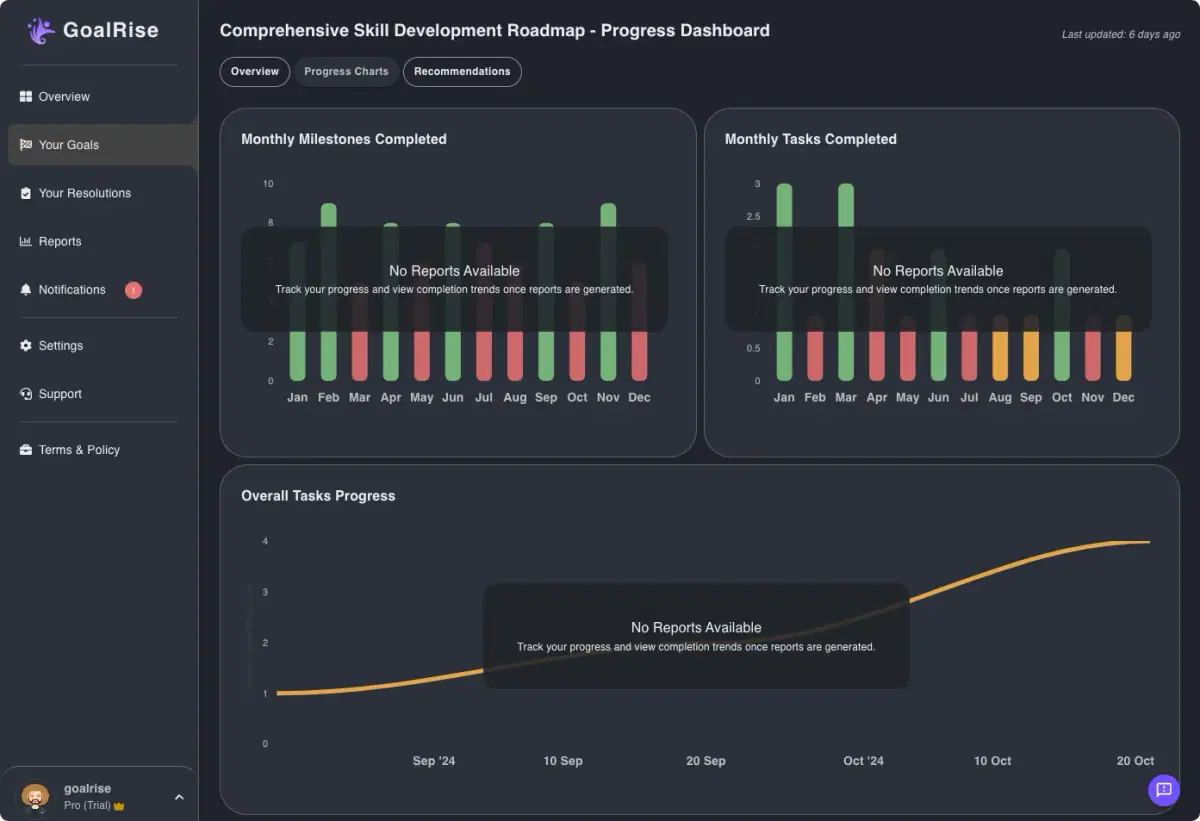Image resolution: width=1200 pixels, height=821 pixels.
Task: Click No Reports Available in Overall Tasks Progress
Action: (x=696, y=628)
